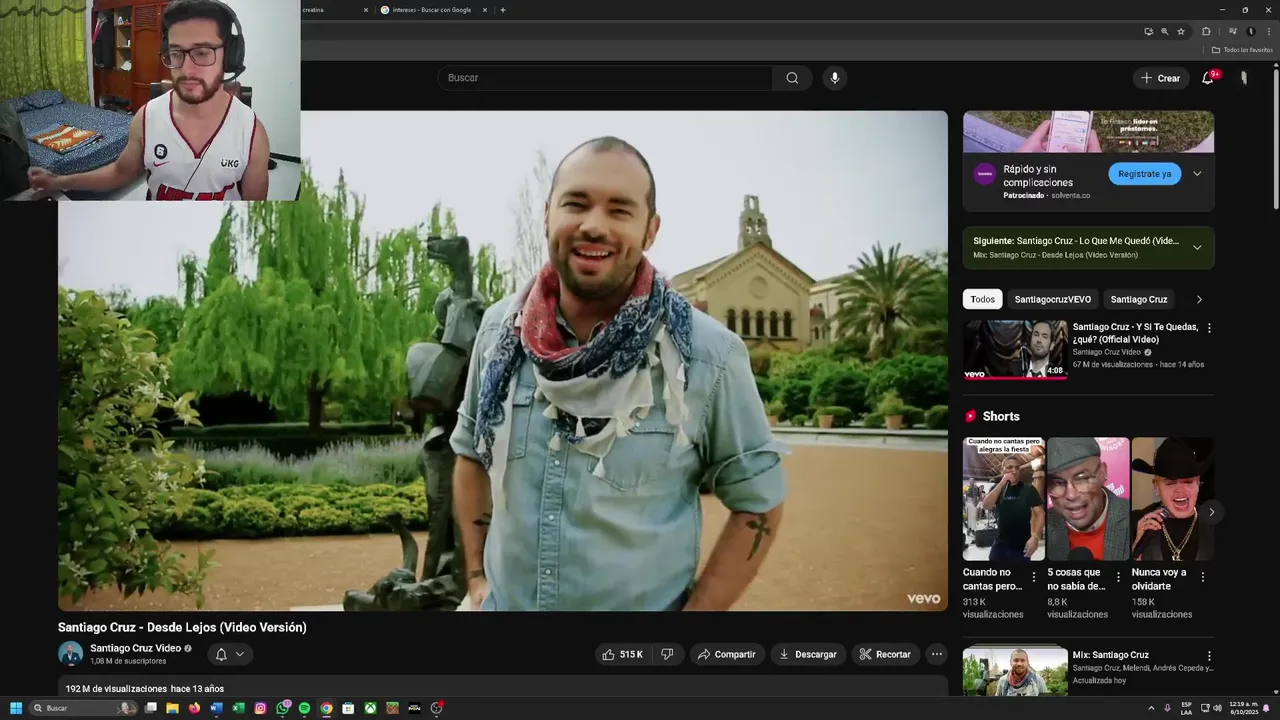Show hidden system tray icons chevron
Viewport: 1280px width, 720px height.
coord(1151,708)
